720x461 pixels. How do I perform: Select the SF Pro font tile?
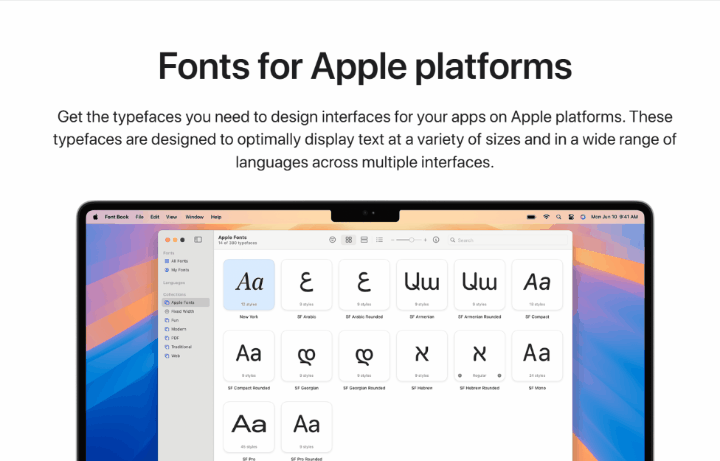point(249,427)
